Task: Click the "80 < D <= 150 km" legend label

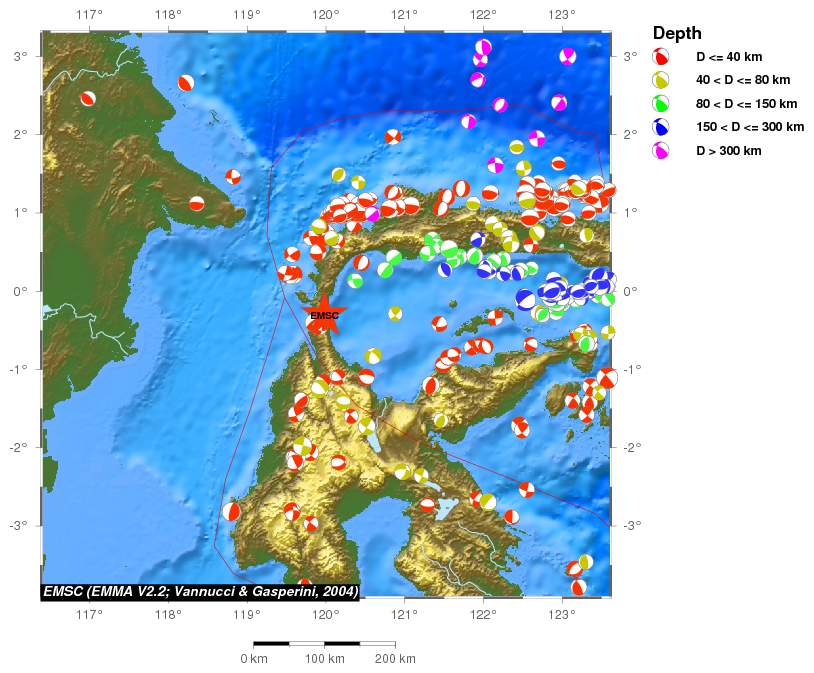Action: (749, 103)
